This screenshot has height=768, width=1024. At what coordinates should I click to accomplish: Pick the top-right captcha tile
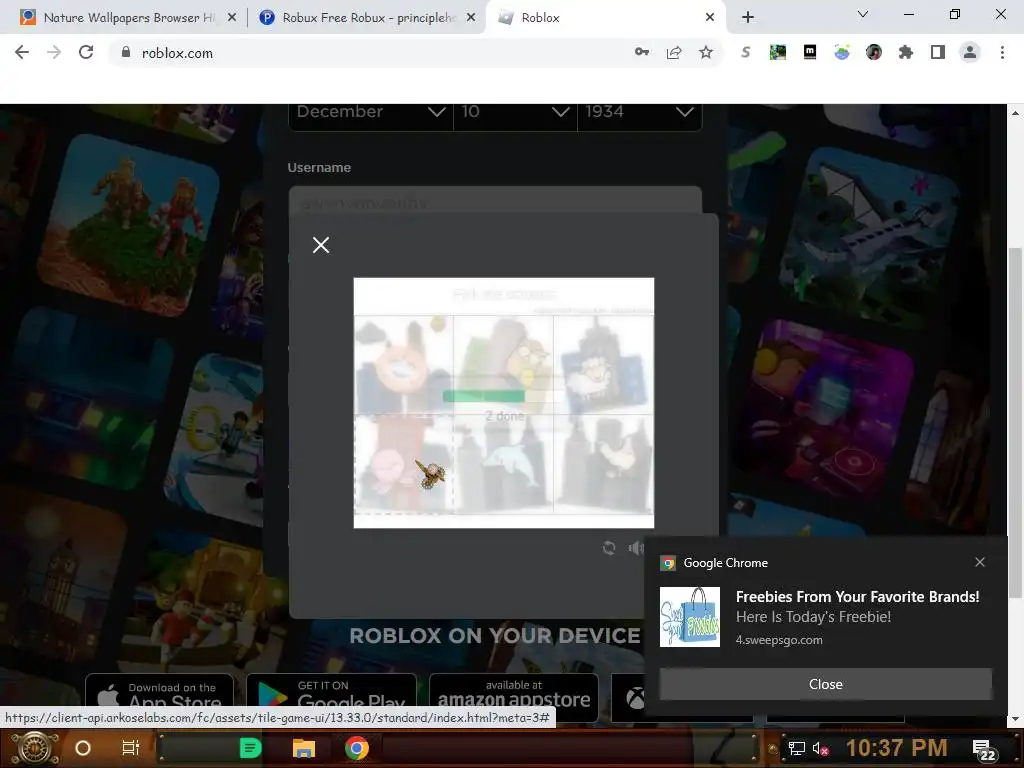click(603, 364)
